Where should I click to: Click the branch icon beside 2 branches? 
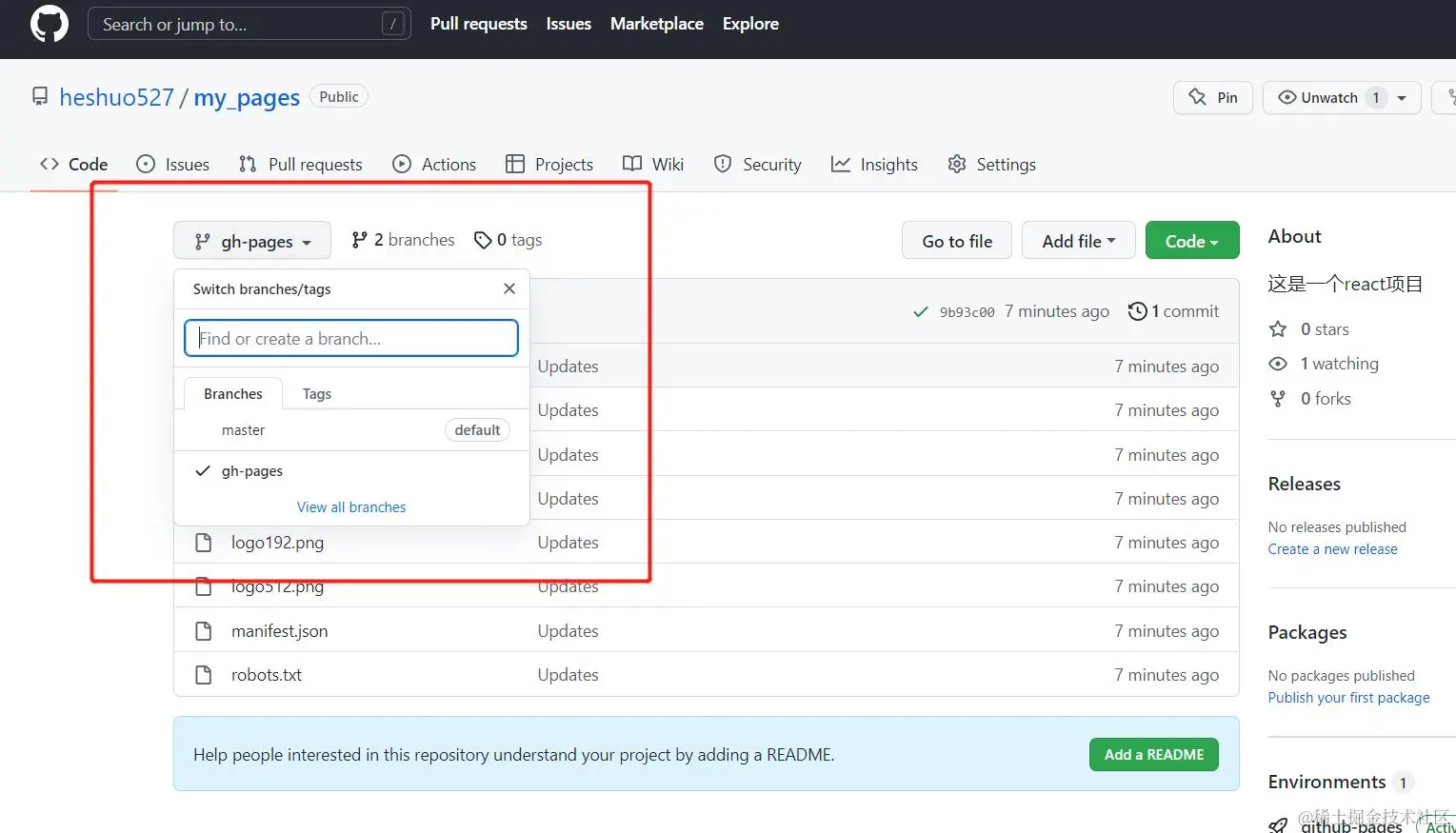359,240
